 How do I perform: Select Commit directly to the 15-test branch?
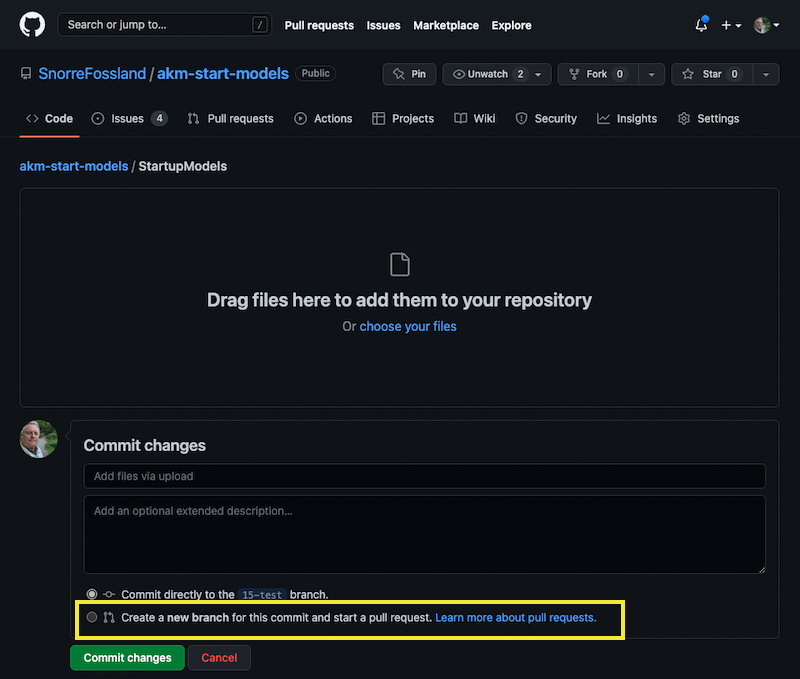click(92, 594)
